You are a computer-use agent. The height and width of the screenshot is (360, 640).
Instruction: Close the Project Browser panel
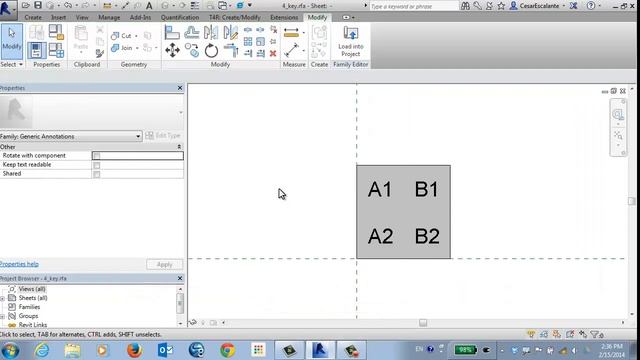tap(180, 278)
